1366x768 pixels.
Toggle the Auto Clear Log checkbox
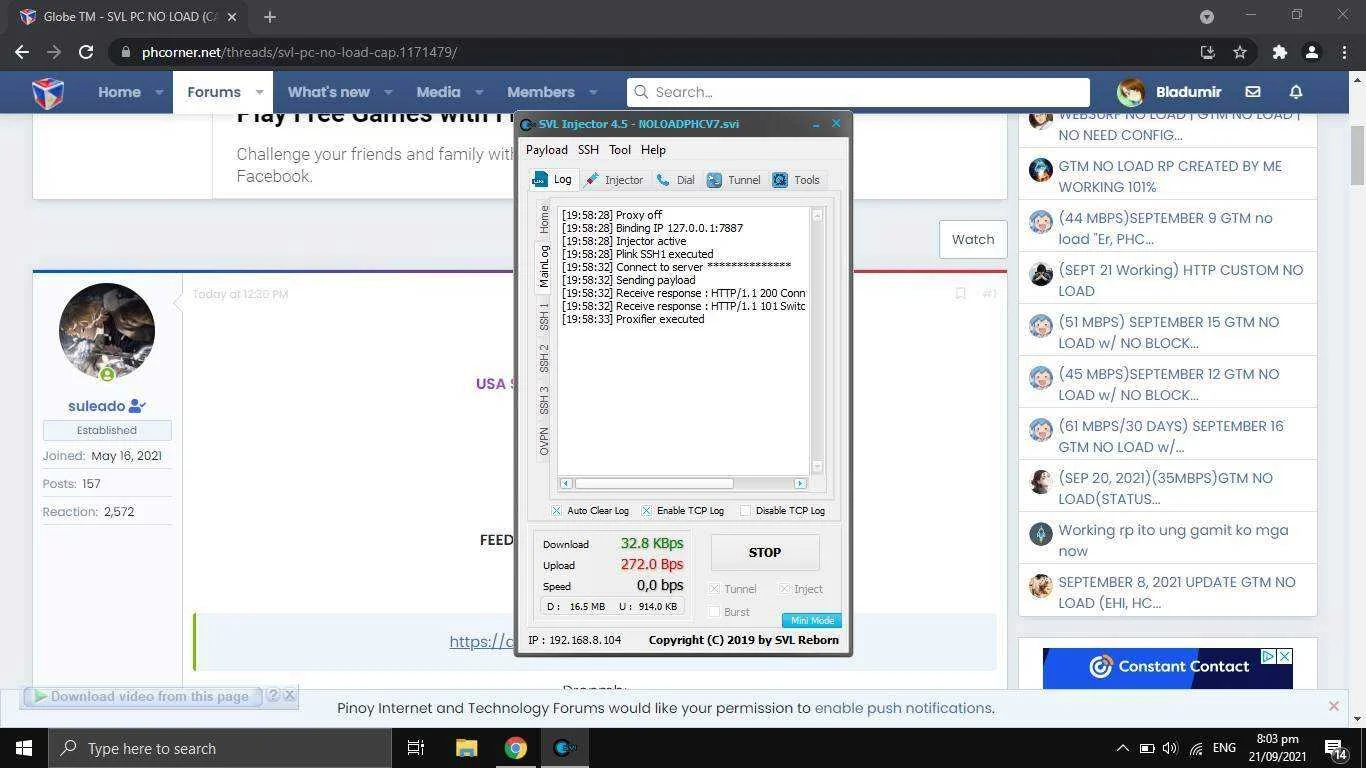(556, 510)
